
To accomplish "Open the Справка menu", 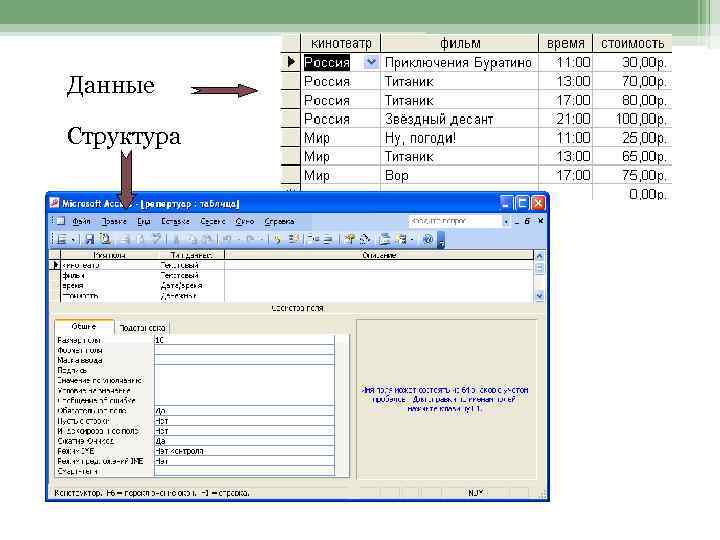I will (x=279, y=221).
